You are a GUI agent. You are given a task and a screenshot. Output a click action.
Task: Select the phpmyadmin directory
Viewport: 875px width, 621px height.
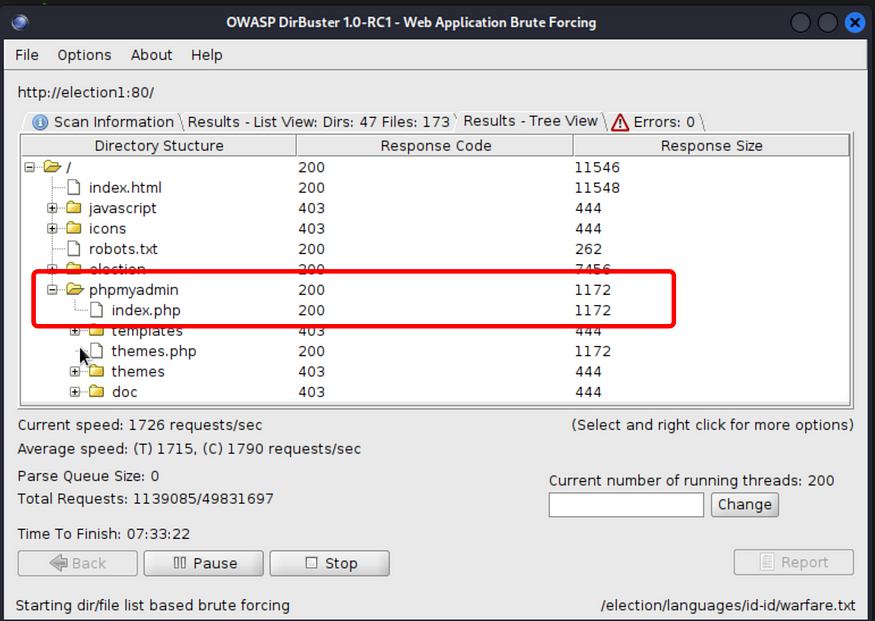133,290
